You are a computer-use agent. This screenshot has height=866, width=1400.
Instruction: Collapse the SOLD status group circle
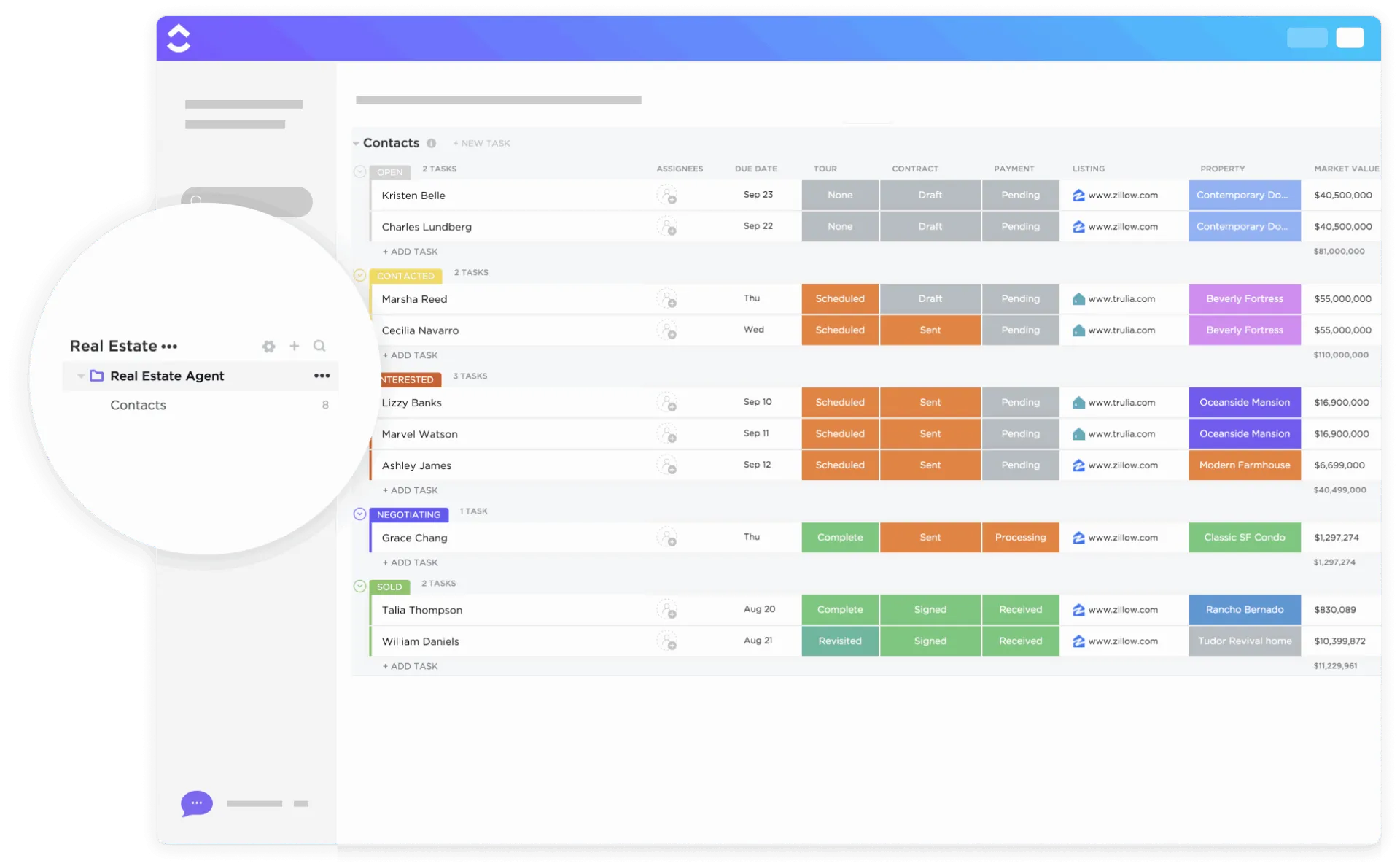pyautogui.click(x=359, y=586)
